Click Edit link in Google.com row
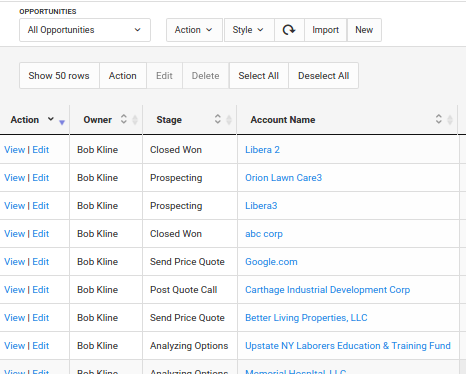 41,262
